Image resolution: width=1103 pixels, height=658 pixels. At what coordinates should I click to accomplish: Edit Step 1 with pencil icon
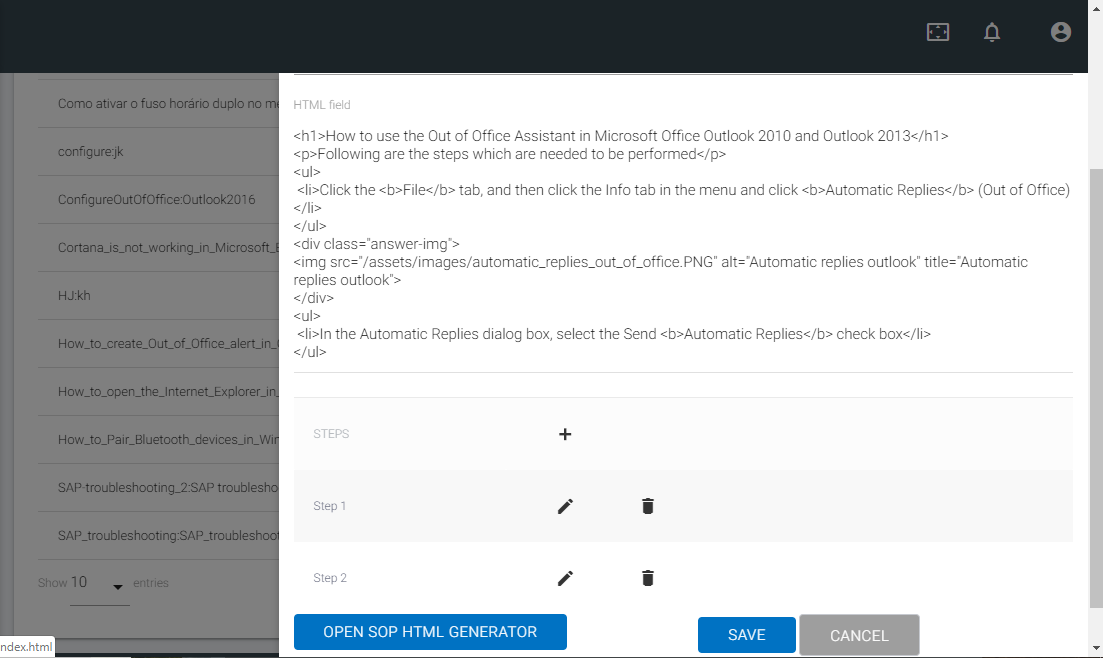565,506
